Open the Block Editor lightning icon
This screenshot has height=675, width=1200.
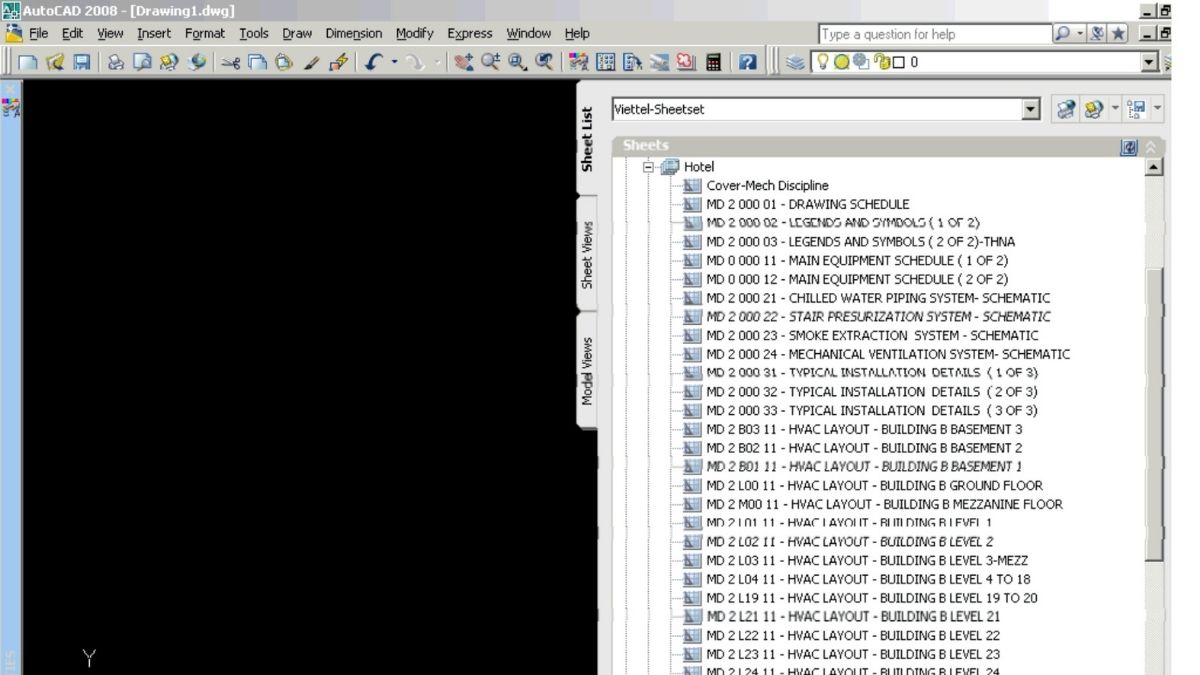(x=338, y=62)
